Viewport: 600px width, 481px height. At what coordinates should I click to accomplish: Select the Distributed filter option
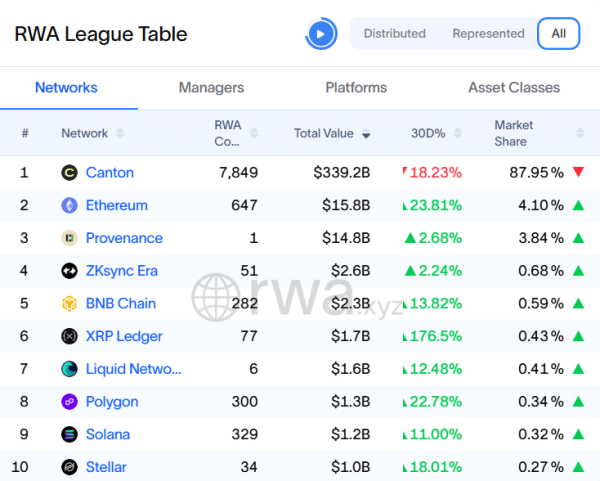pos(394,34)
